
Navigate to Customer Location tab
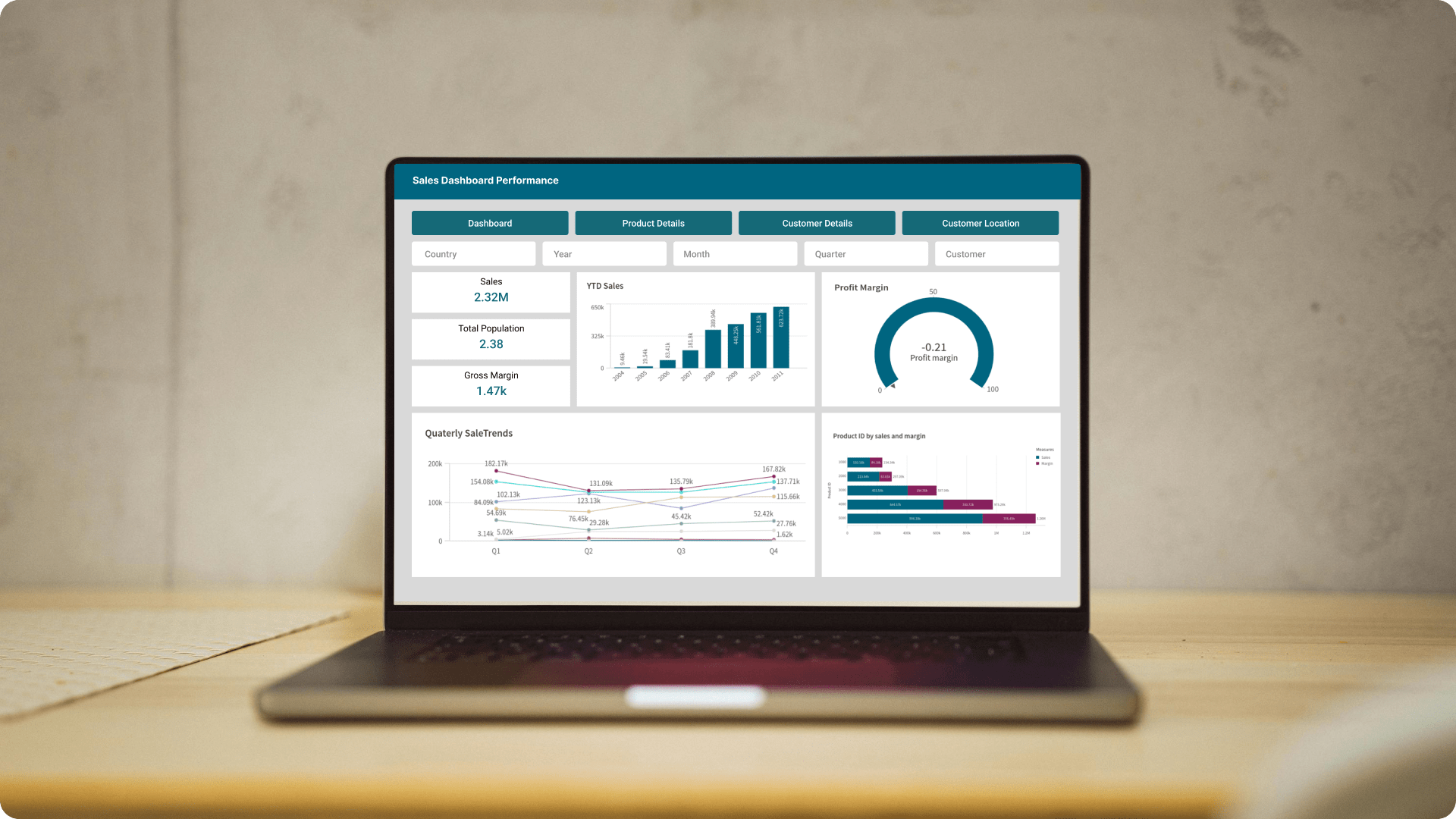[x=980, y=222]
